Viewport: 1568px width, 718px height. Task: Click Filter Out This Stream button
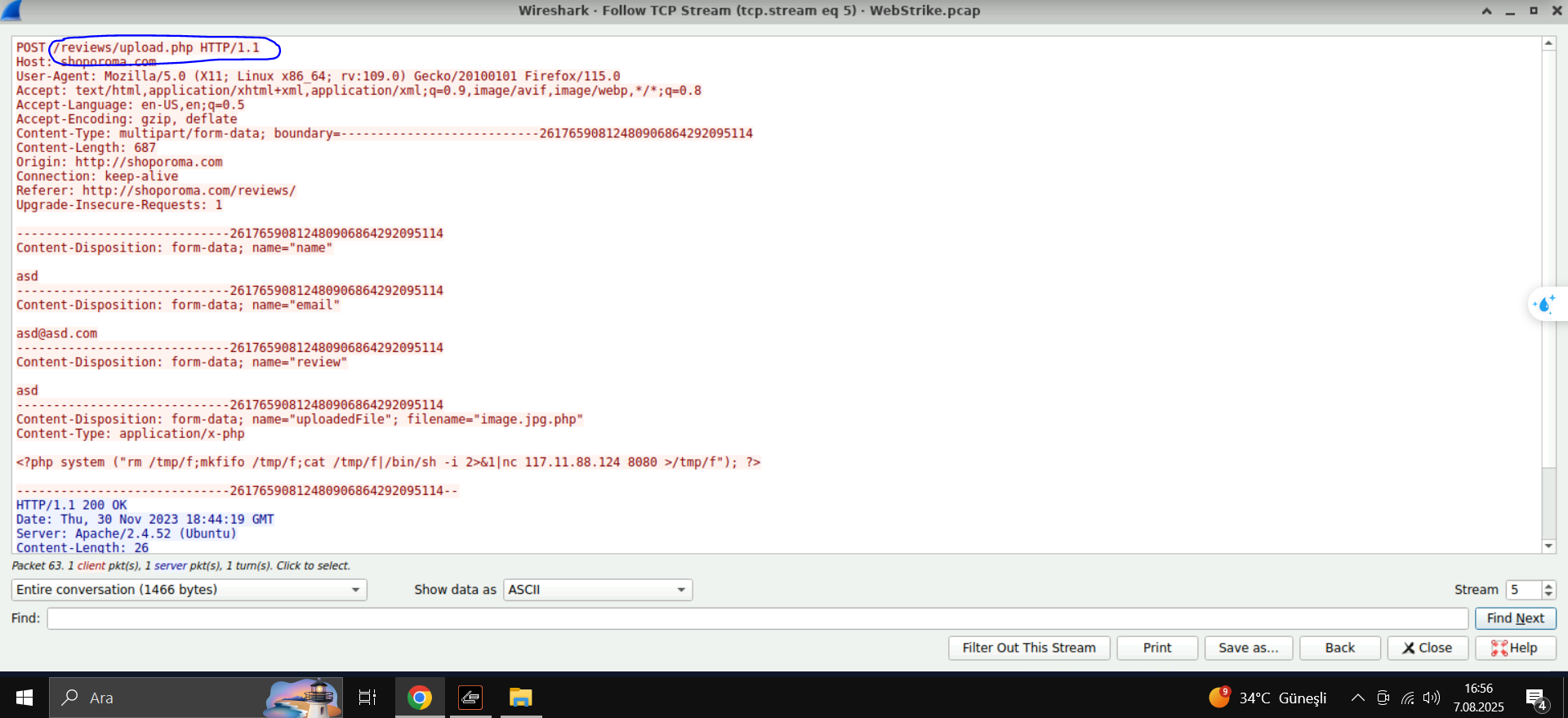point(1029,648)
